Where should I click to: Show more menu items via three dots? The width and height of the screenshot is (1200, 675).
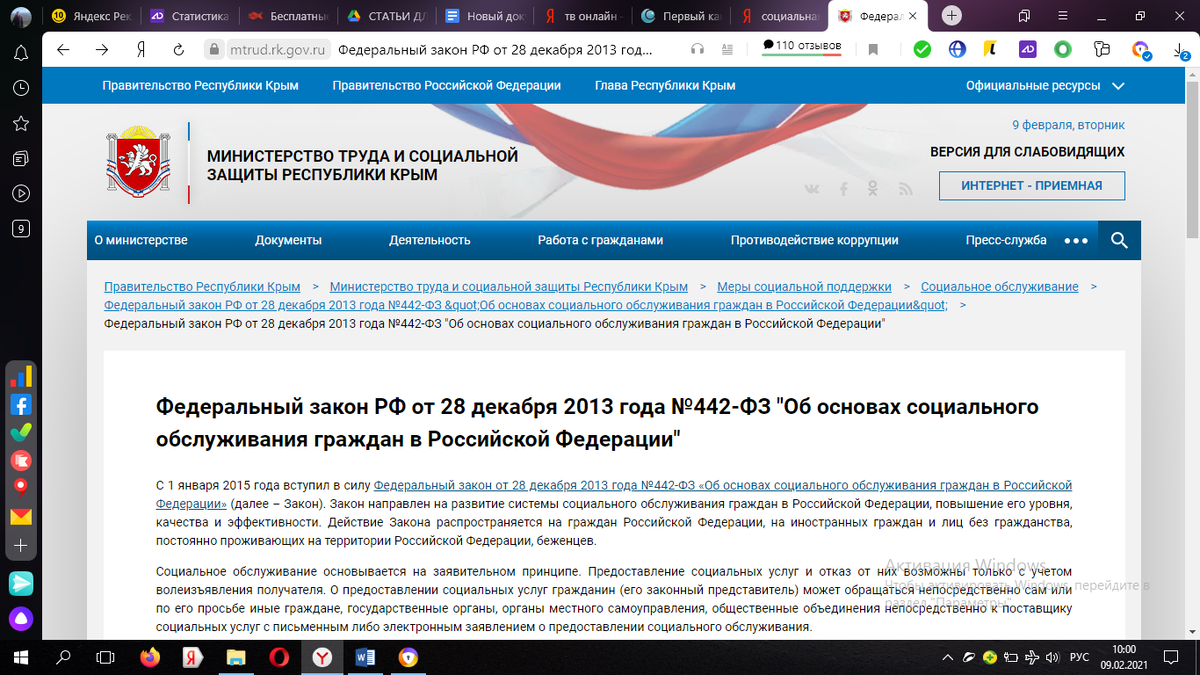click(1076, 240)
